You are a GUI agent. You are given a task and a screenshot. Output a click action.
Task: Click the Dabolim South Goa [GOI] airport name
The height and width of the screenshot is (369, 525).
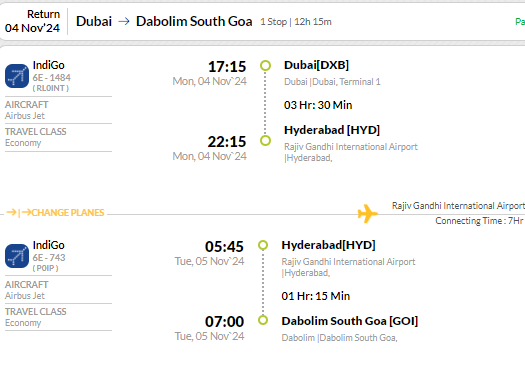pos(350,321)
